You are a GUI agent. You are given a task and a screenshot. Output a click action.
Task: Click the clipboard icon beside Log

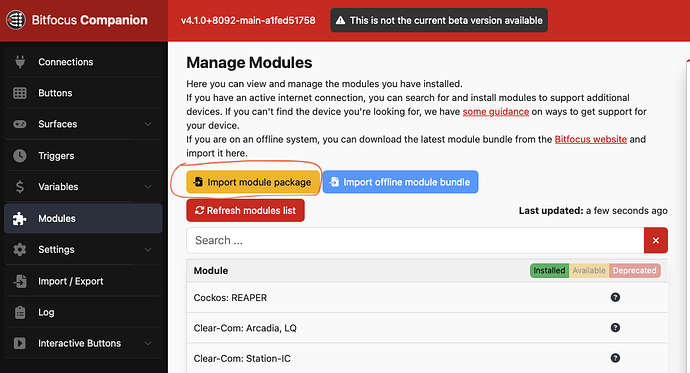[x=20, y=312]
